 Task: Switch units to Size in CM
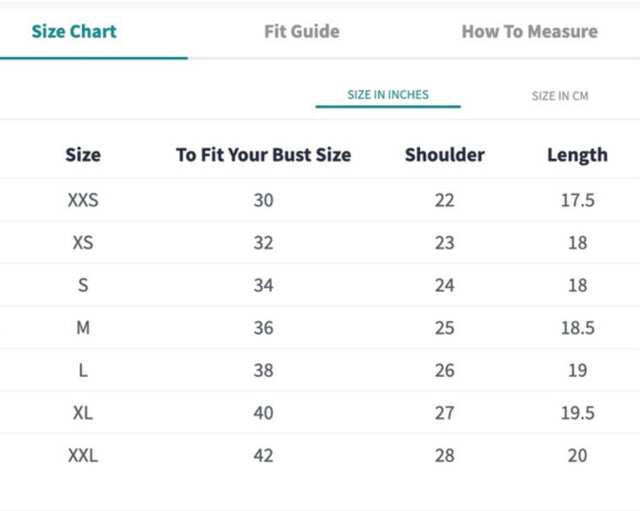(560, 96)
